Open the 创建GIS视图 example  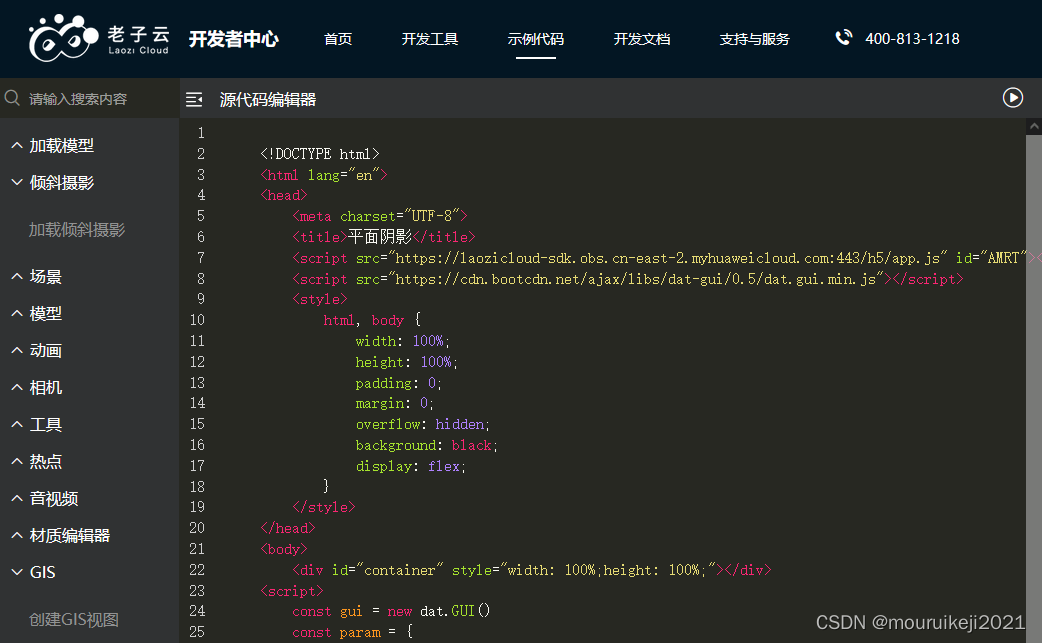[74, 620]
